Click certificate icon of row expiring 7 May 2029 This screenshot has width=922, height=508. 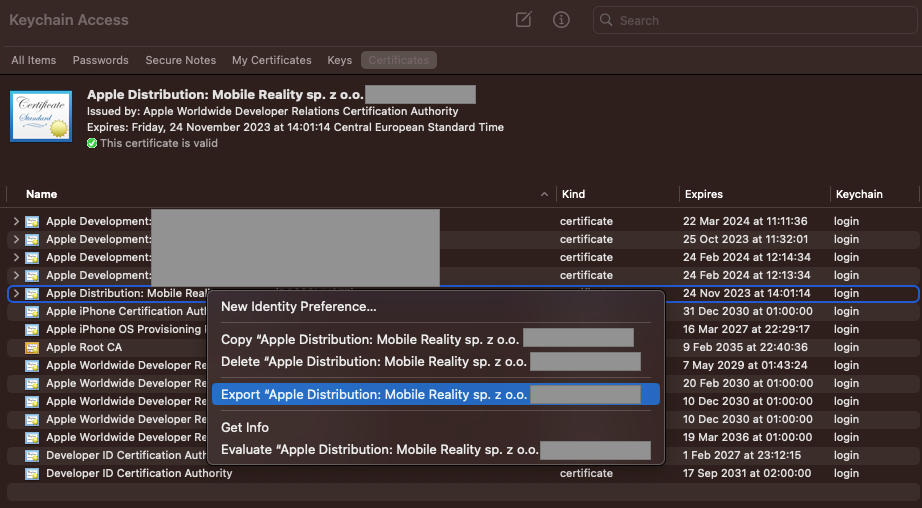32,366
